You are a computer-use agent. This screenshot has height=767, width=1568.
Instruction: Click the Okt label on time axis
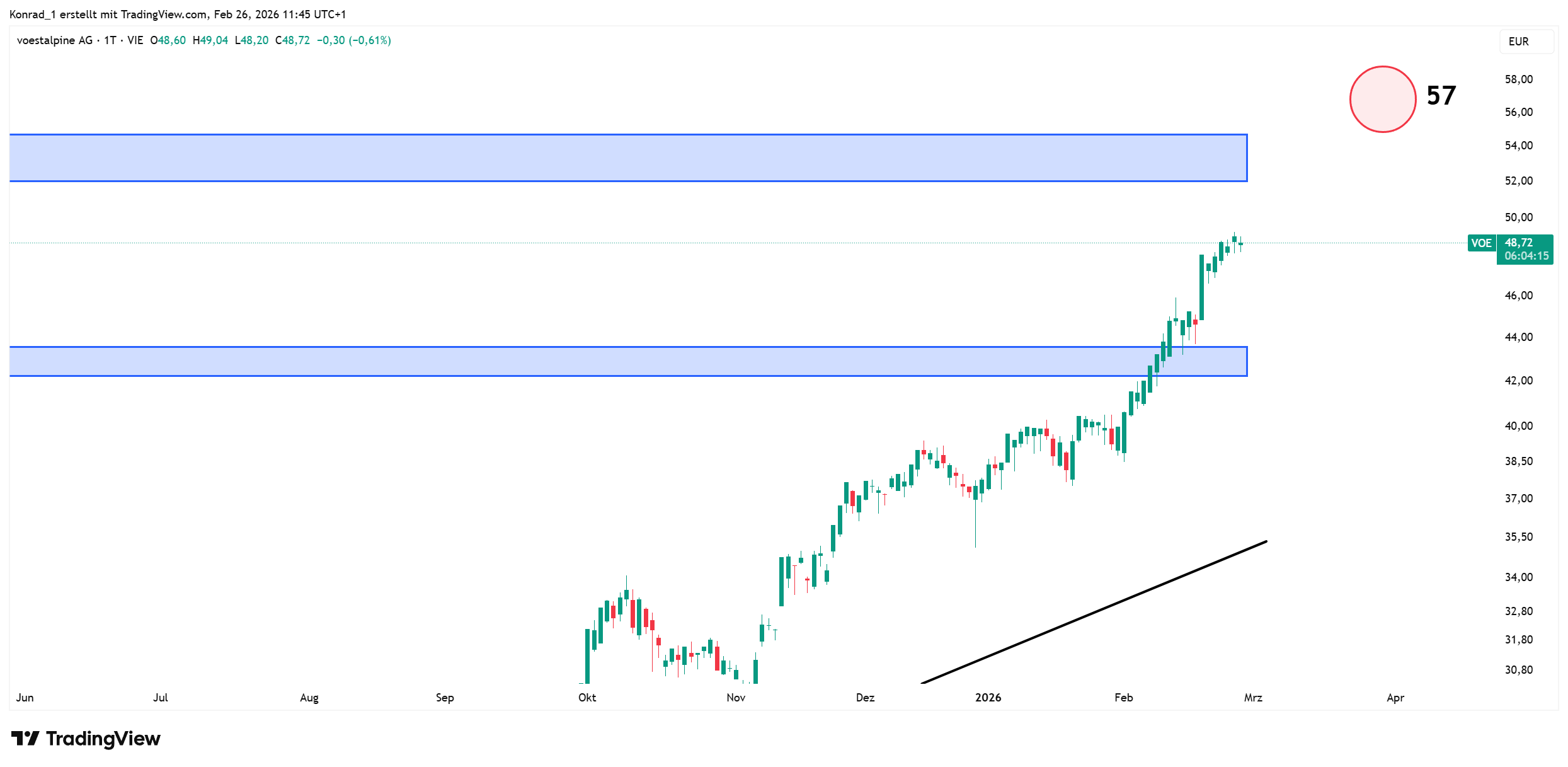click(587, 698)
